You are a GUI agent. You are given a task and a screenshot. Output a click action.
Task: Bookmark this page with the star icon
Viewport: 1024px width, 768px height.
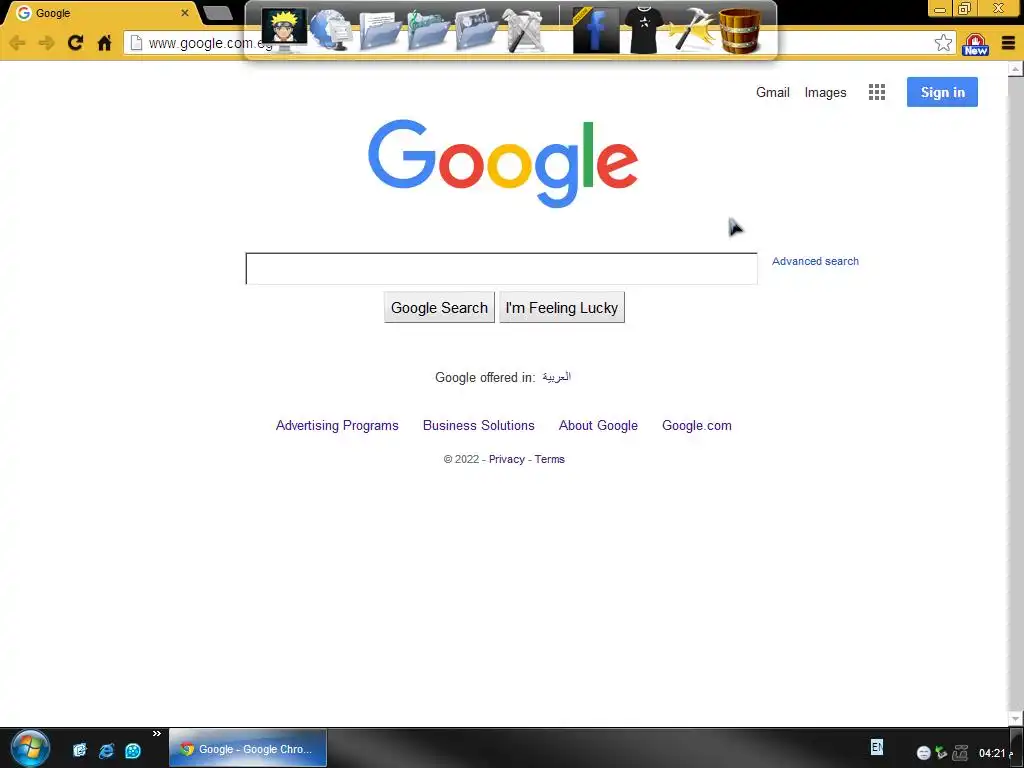click(943, 43)
